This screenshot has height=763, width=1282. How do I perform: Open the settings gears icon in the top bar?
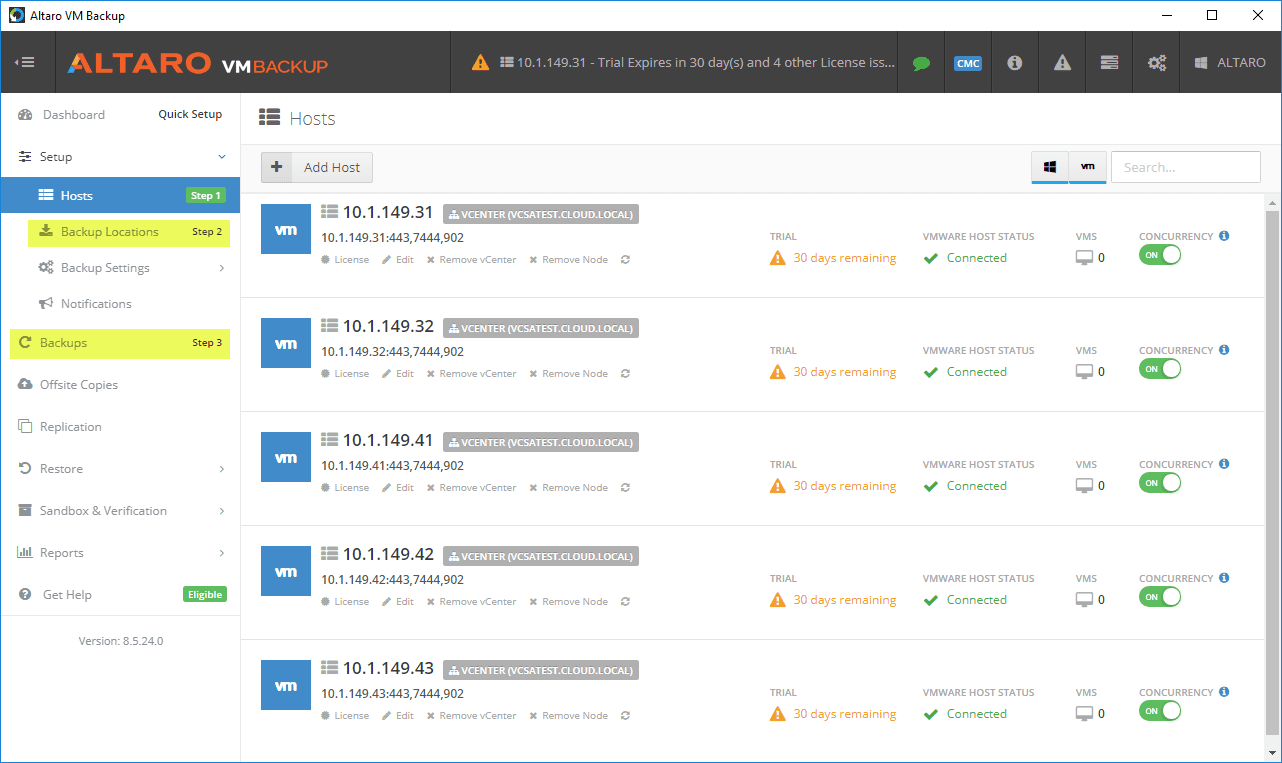[x=1157, y=63]
